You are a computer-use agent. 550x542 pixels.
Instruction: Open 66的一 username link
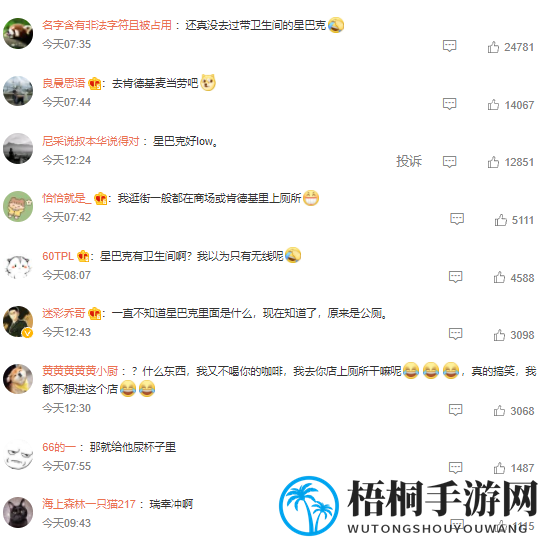pyautogui.click(x=59, y=447)
